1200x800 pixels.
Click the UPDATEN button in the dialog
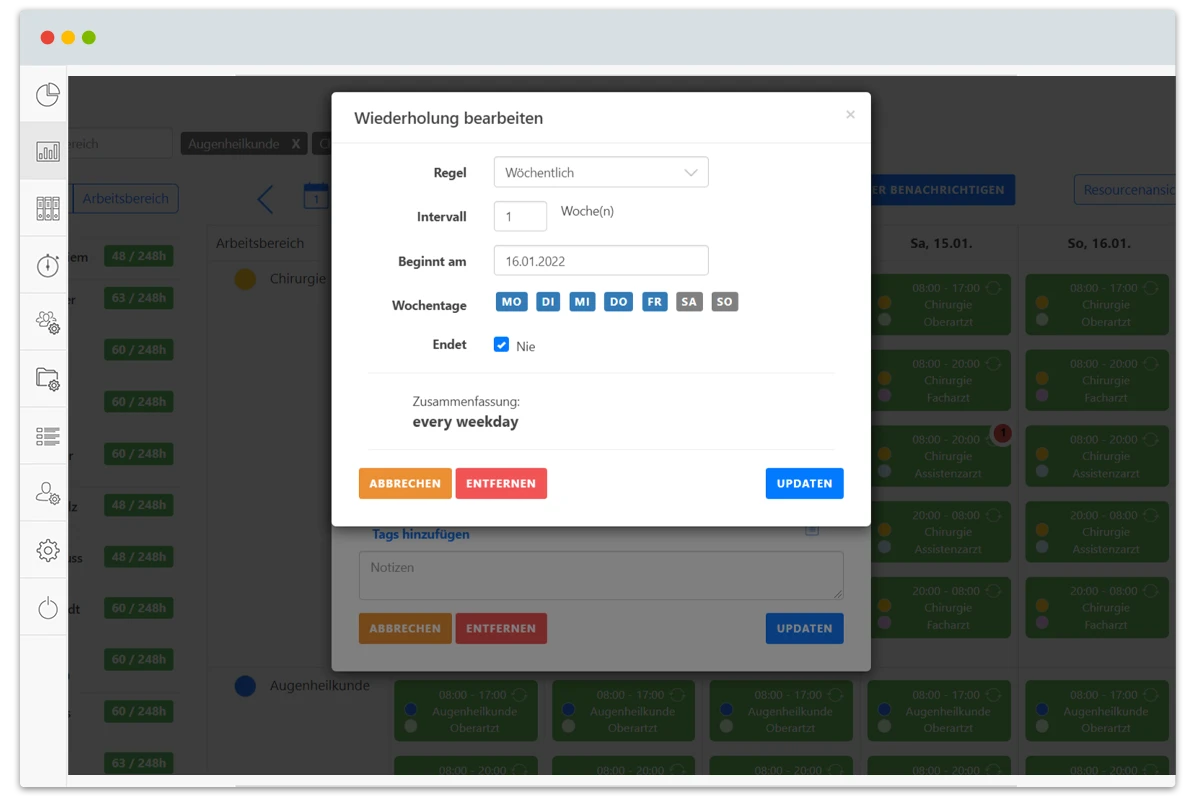tap(804, 483)
